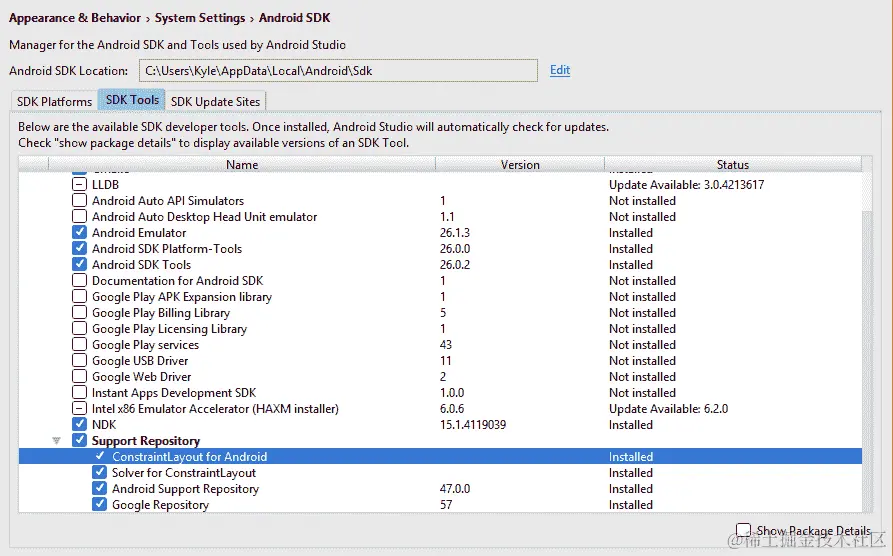Click 'System Settings' breadcrumb text
Viewport: 893px width, 556px height.
point(200,18)
